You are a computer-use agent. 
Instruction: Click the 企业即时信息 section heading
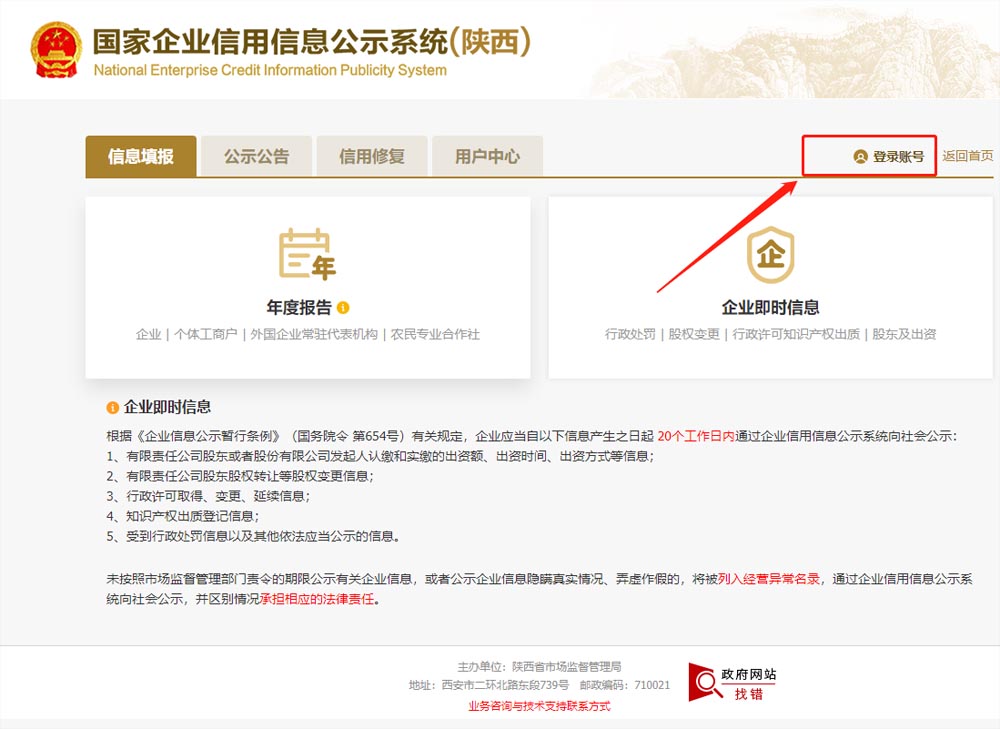click(x=167, y=407)
